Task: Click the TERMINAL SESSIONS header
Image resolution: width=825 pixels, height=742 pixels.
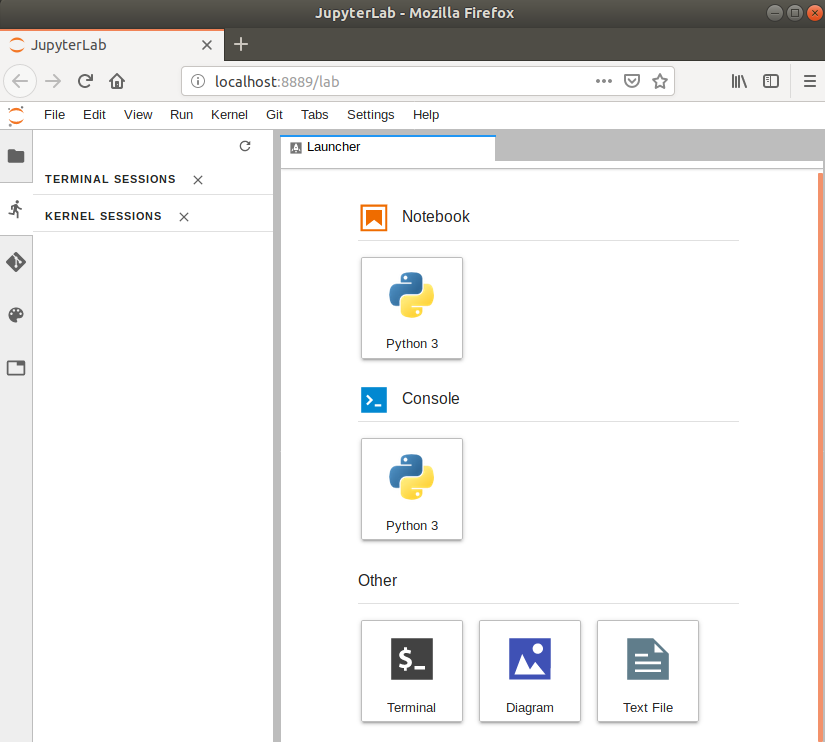Action: (110, 179)
